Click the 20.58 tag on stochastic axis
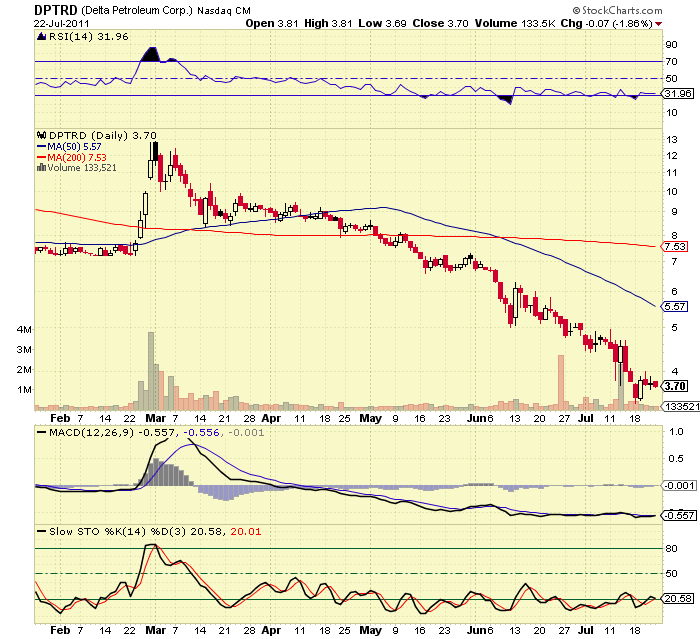700x639 pixels. [x=678, y=598]
